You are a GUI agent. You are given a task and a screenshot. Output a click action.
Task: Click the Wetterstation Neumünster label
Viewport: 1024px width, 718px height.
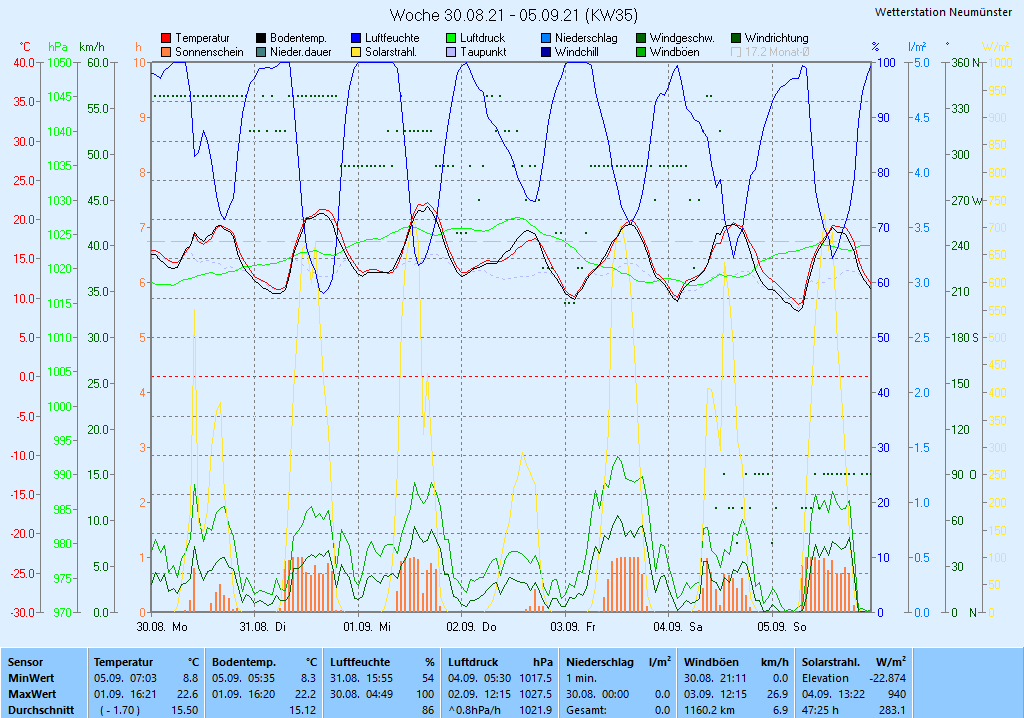tap(942, 12)
